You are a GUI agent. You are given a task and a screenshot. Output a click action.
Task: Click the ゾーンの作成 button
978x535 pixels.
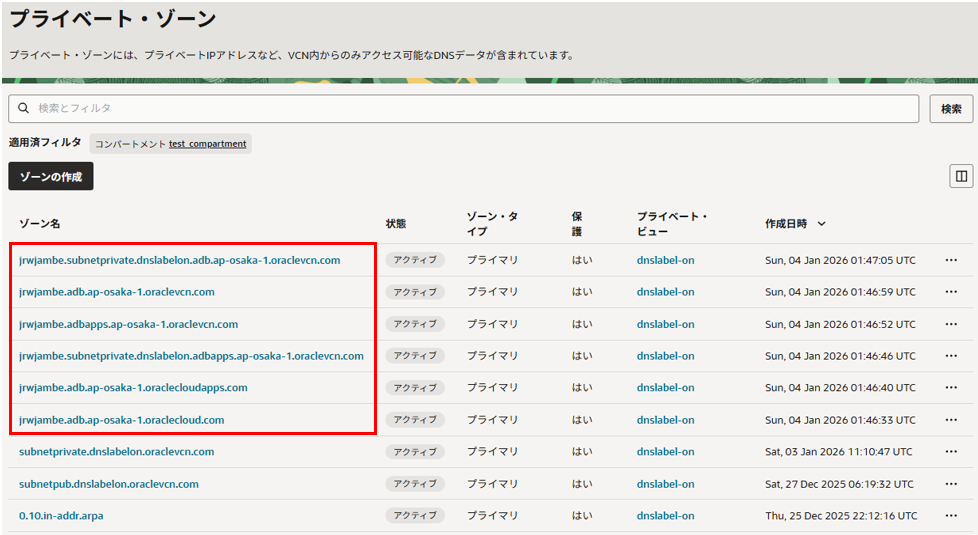tap(51, 177)
